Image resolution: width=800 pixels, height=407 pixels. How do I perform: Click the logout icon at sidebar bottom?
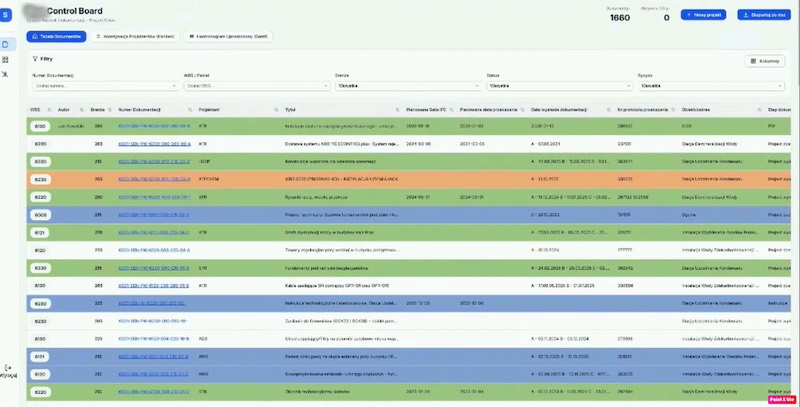6,369
